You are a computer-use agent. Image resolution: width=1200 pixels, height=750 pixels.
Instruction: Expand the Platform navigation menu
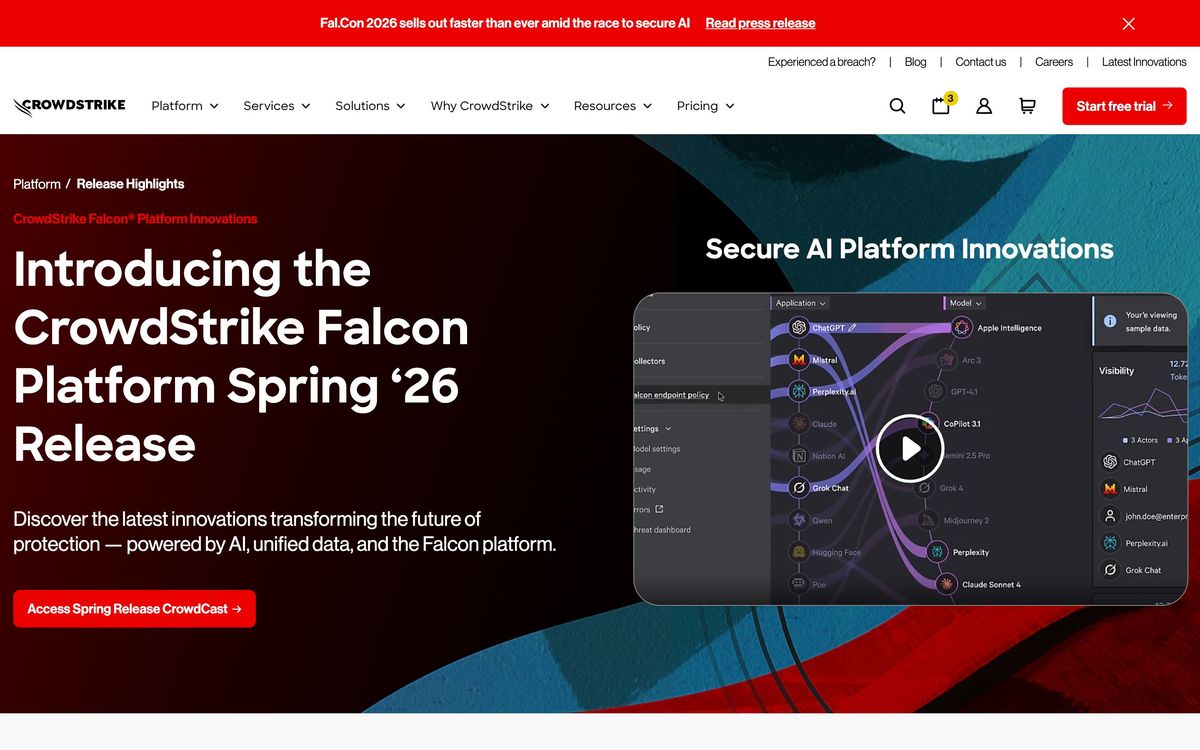(x=185, y=106)
